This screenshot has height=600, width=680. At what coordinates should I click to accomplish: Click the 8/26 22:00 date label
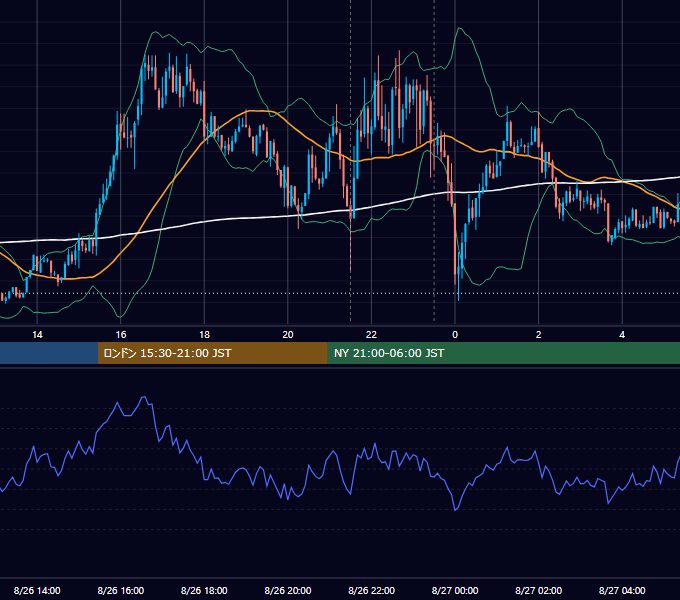point(371,590)
